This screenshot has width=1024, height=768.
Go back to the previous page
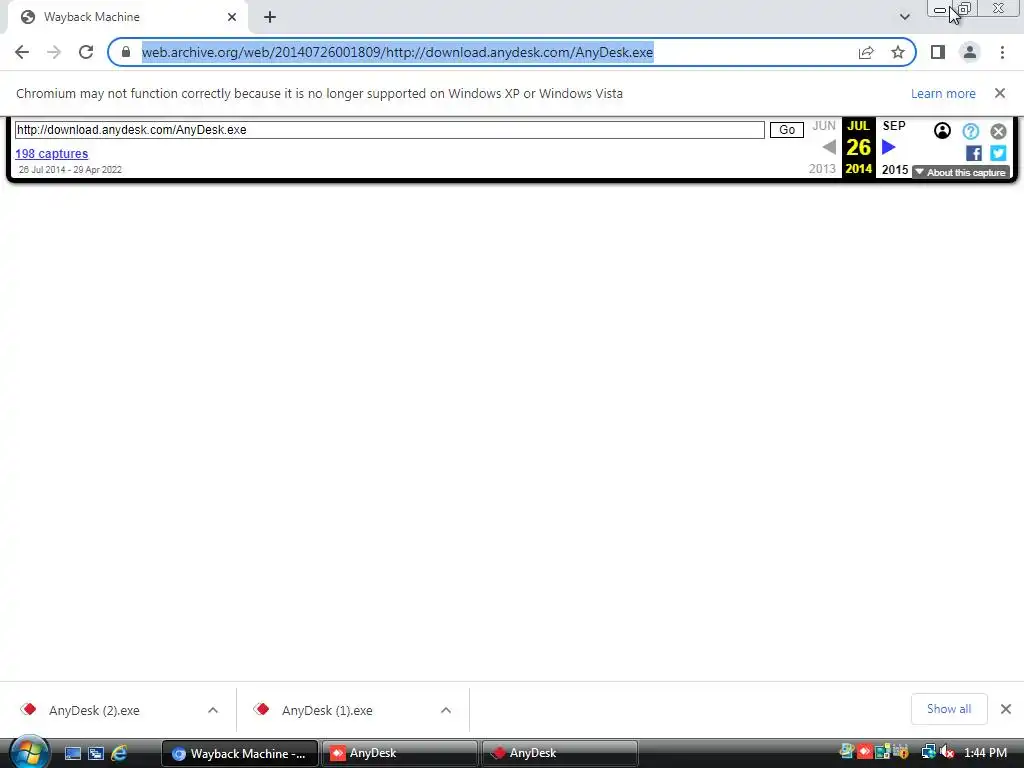22,52
